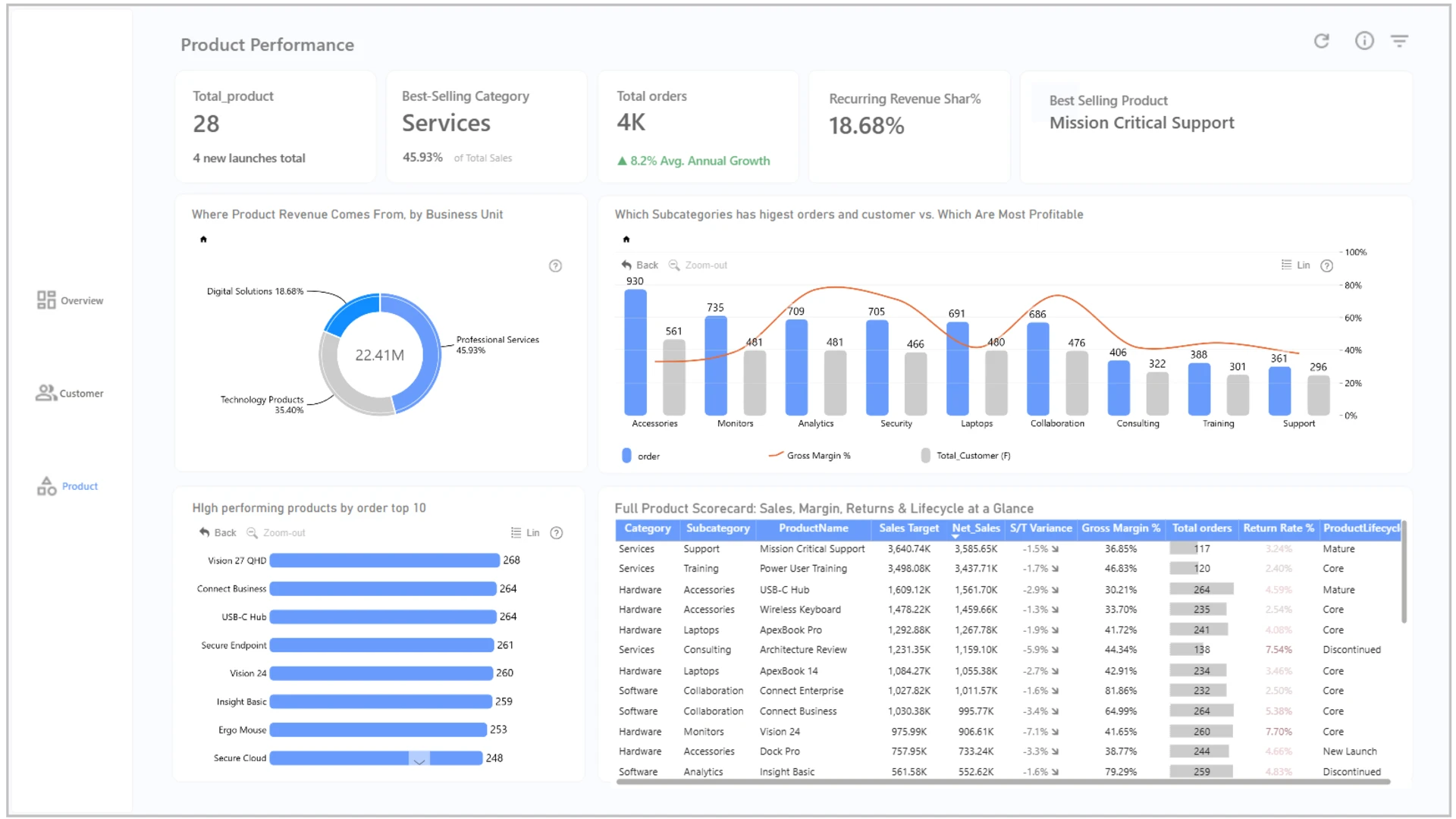Toggle the Lin scale on the top 10 products chart

(x=525, y=533)
